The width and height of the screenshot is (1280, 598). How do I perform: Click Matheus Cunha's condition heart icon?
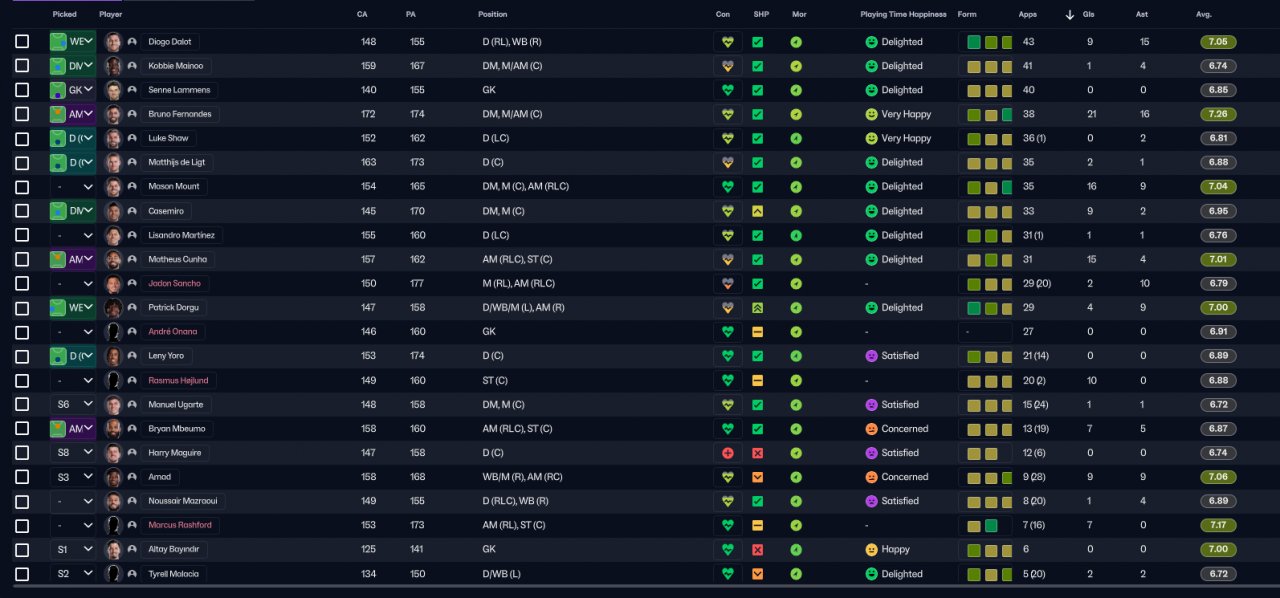pos(728,259)
